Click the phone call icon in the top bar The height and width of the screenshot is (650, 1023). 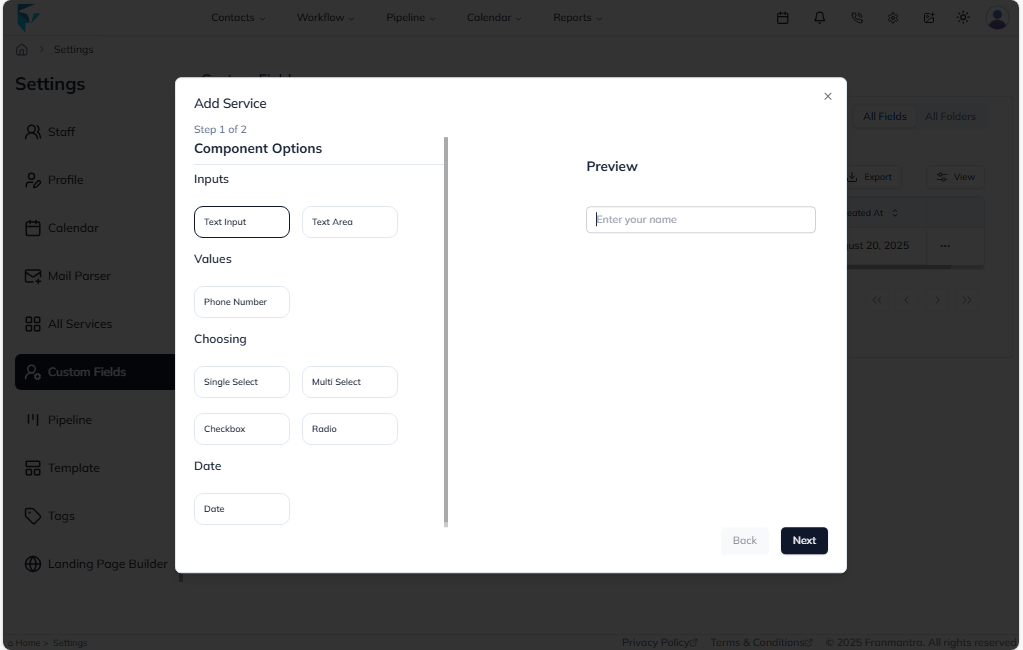coord(856,17)
